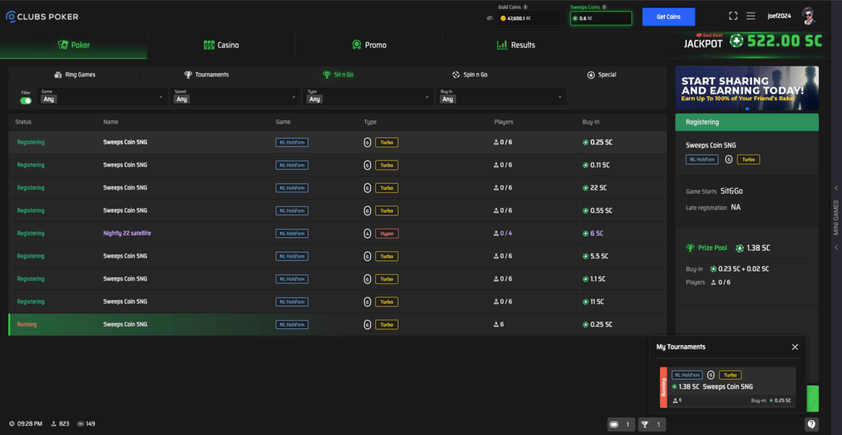The image size is (842, 435).
Task: Click the lower Mini Games chevron
Action: (x=836, y=248)
